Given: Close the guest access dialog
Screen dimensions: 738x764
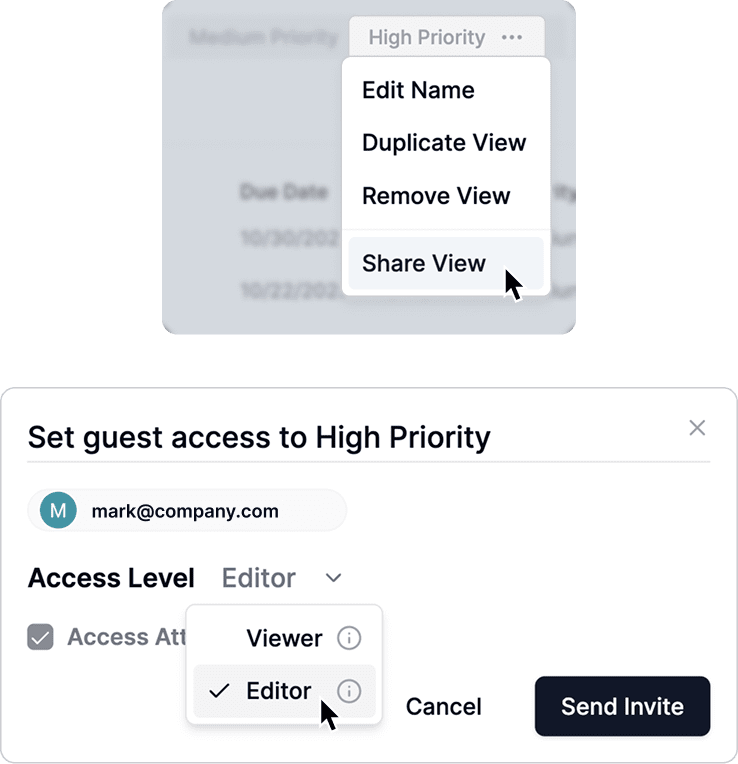Looking at the screenshot, I should (697, 428).
